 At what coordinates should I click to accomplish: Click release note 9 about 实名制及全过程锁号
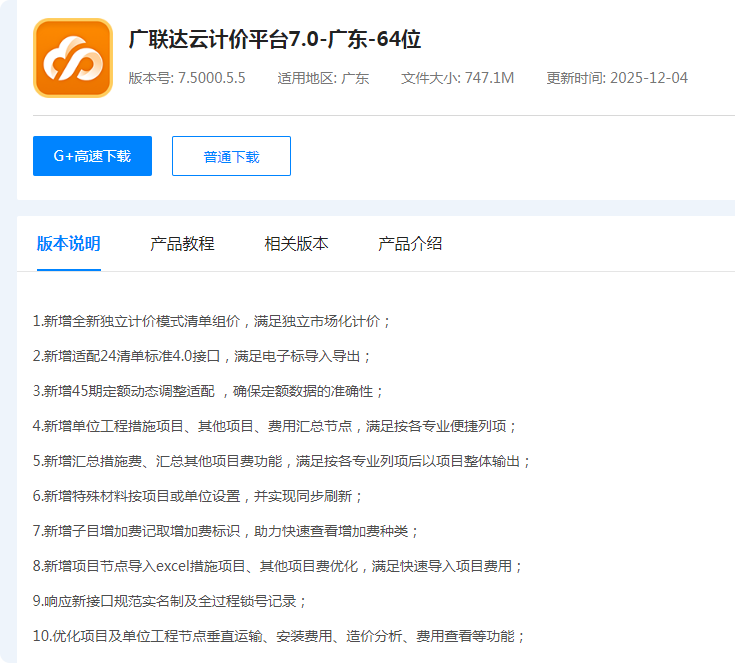[x=170, y=601]
